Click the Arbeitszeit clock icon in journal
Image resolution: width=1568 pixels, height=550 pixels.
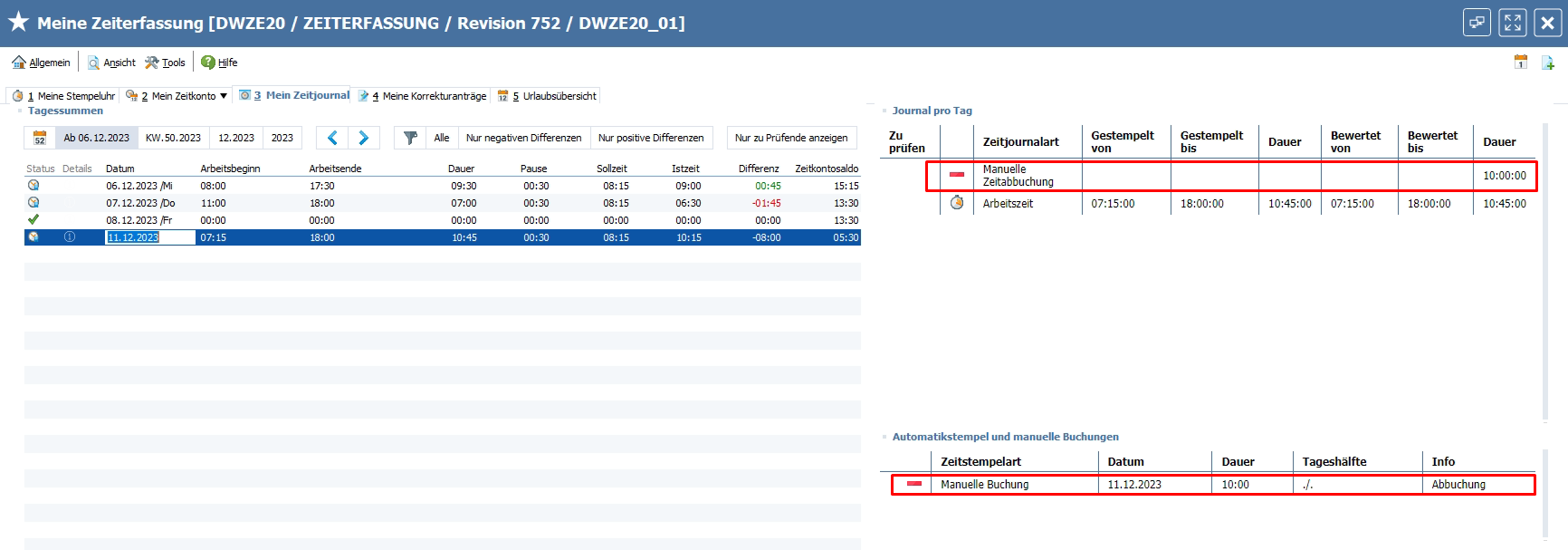tap(957, 203)
